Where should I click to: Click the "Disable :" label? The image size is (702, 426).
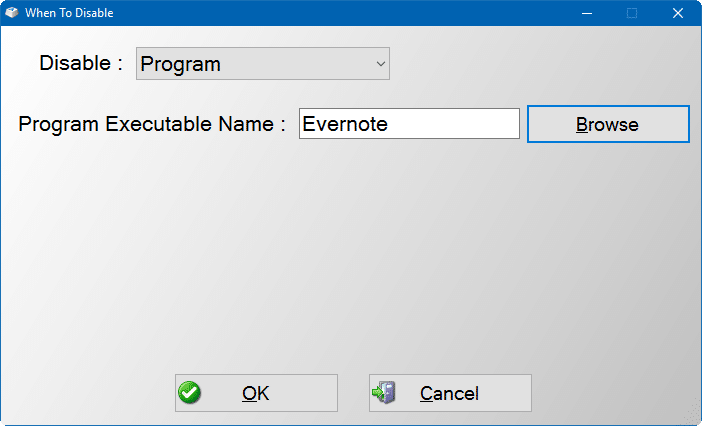click(81, 63)
